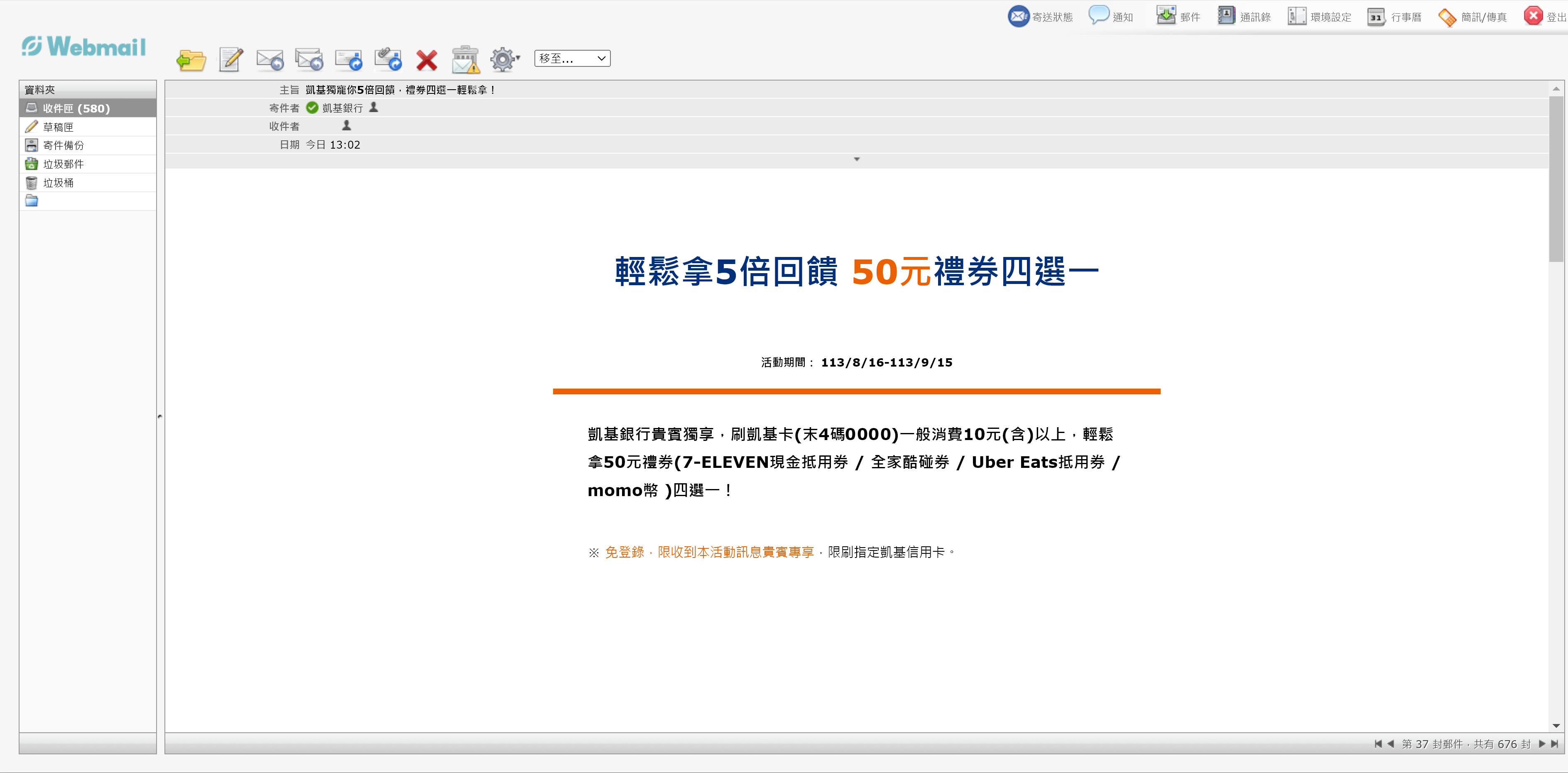
Task: Click orange text 免登錄，限收到本活動訊息貴賓專享
Action: 709,552
